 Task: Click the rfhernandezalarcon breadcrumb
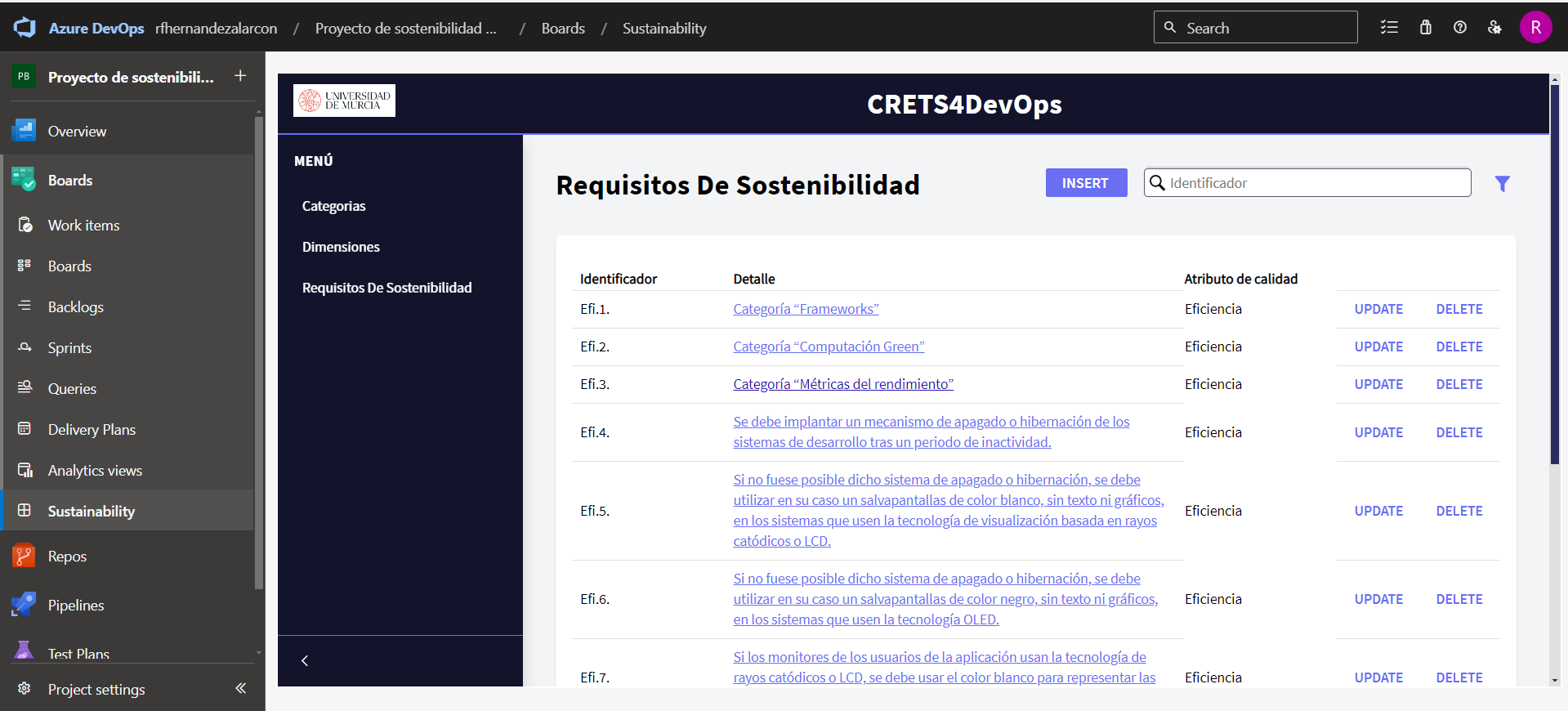point(217,28)
